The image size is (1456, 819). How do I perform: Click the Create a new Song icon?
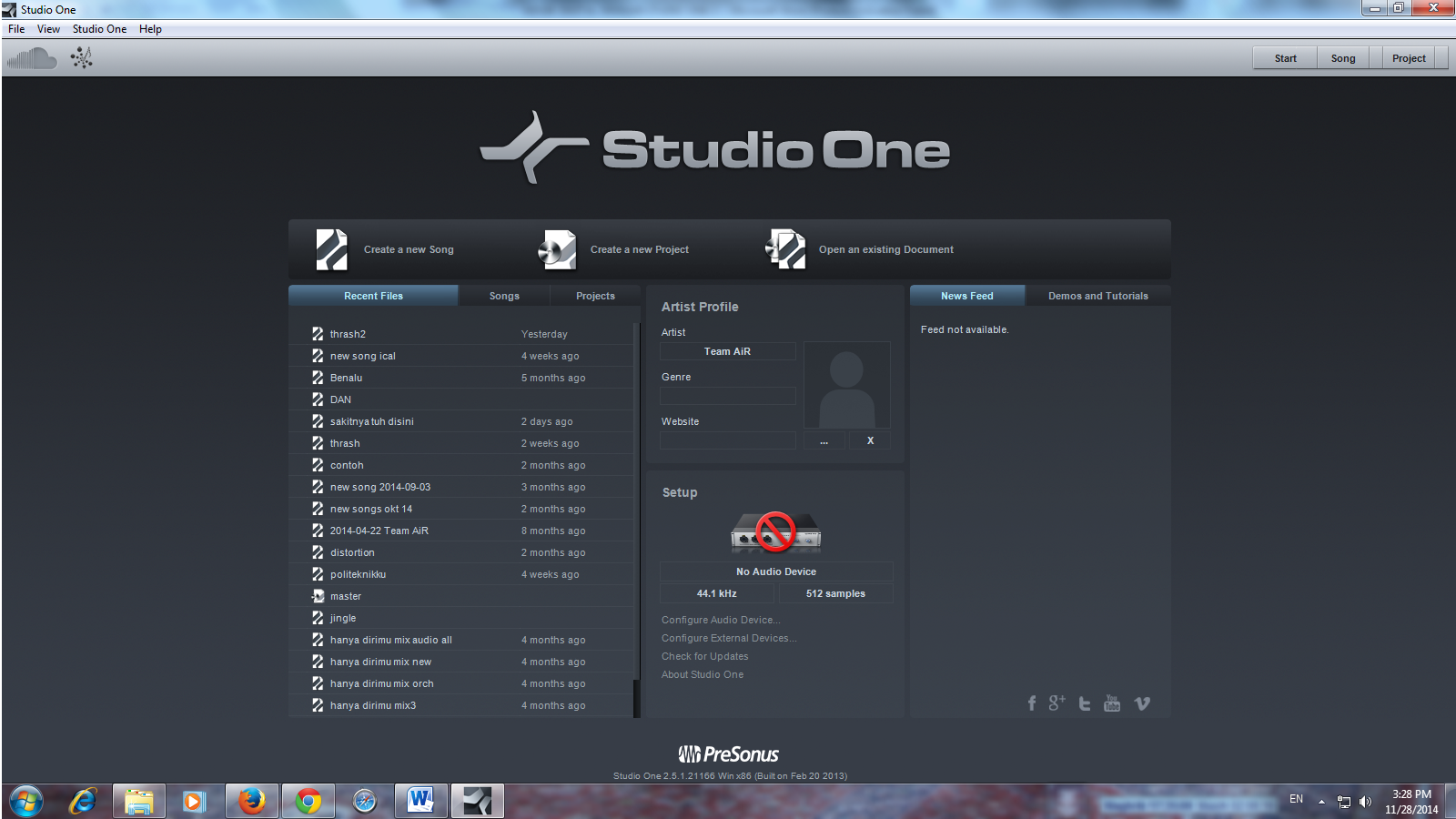click(x=332, y=249)
